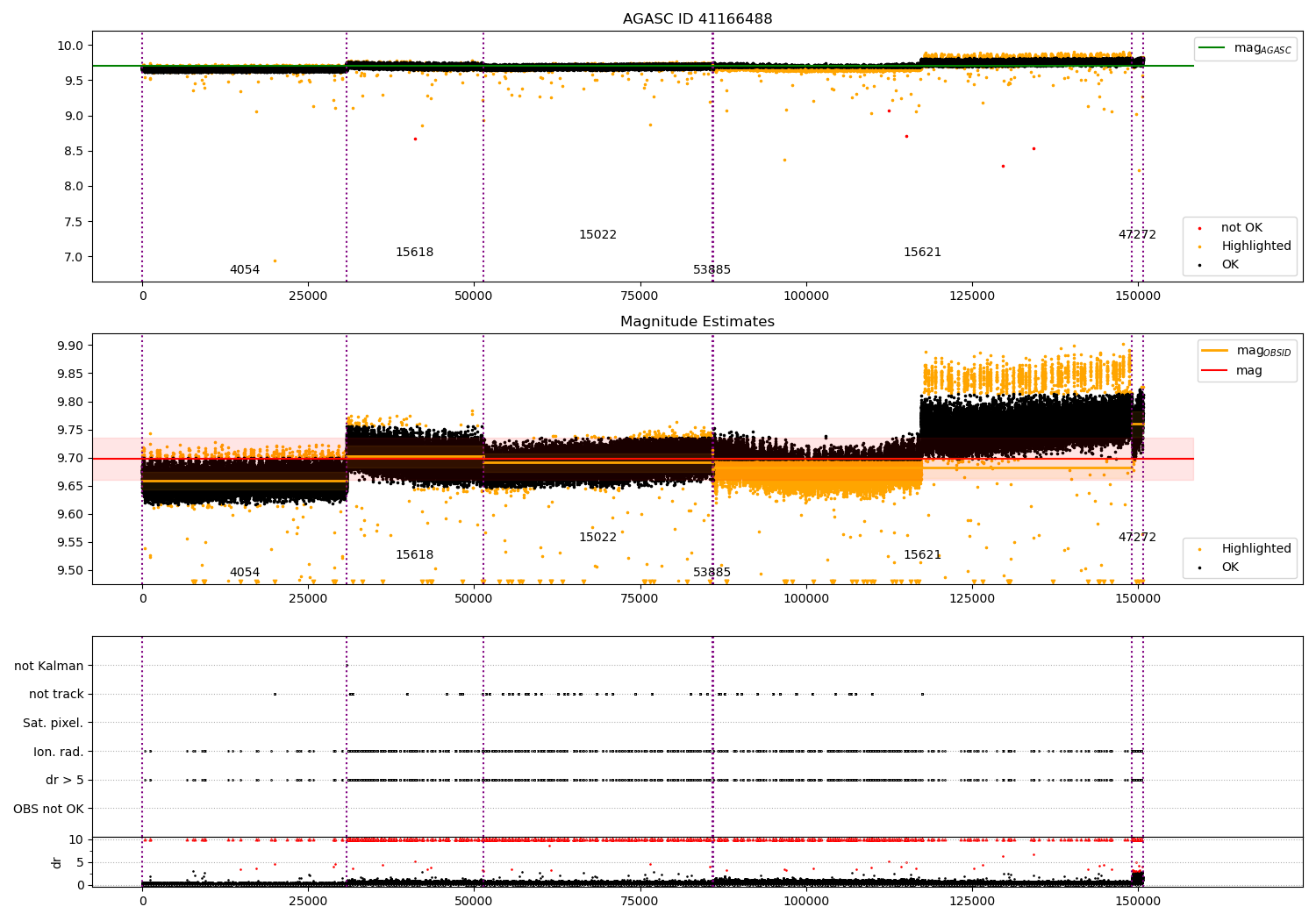
Task: Click OBSID label 15022 in the AGASC ID plot
Action: tap(597, 235)
